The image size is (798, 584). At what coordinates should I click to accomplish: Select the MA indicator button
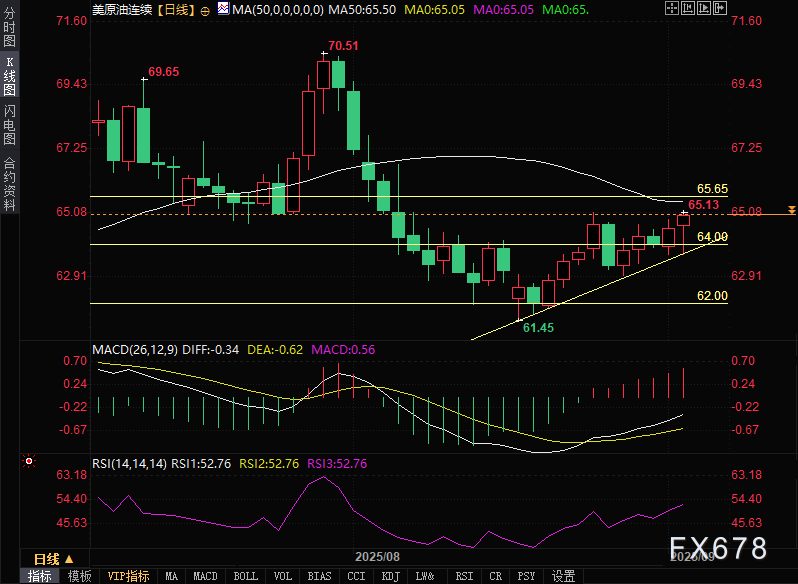click(172, 576)
